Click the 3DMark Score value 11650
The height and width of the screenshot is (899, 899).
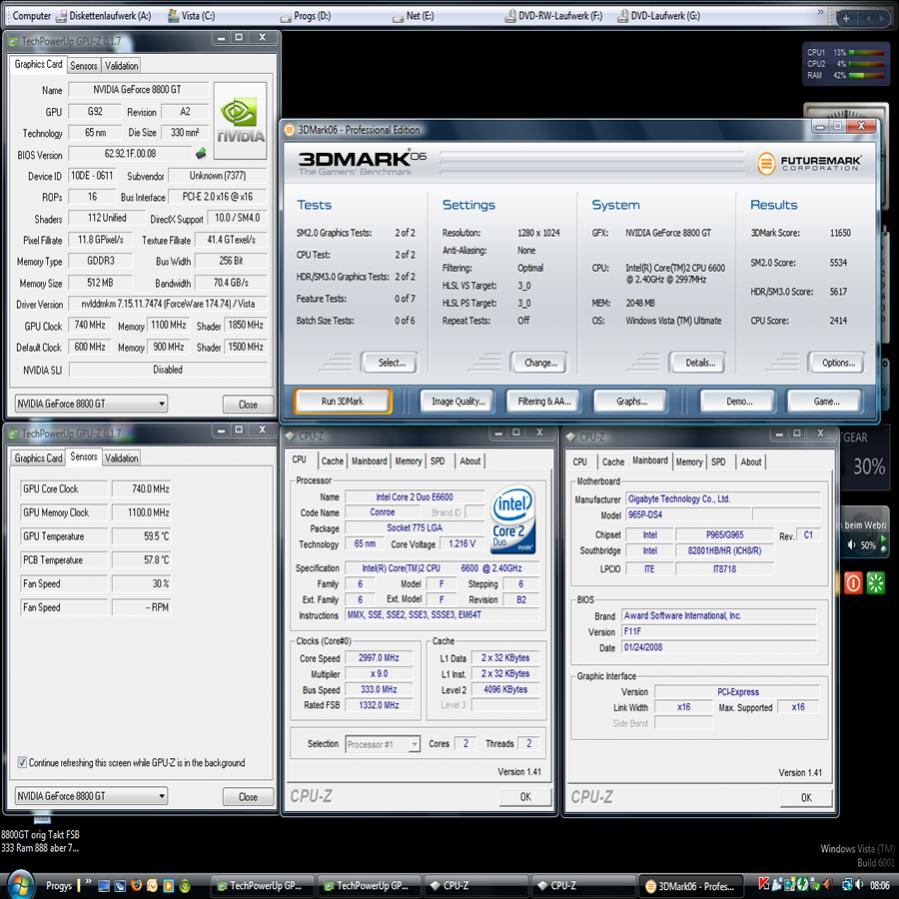point(840,233)
